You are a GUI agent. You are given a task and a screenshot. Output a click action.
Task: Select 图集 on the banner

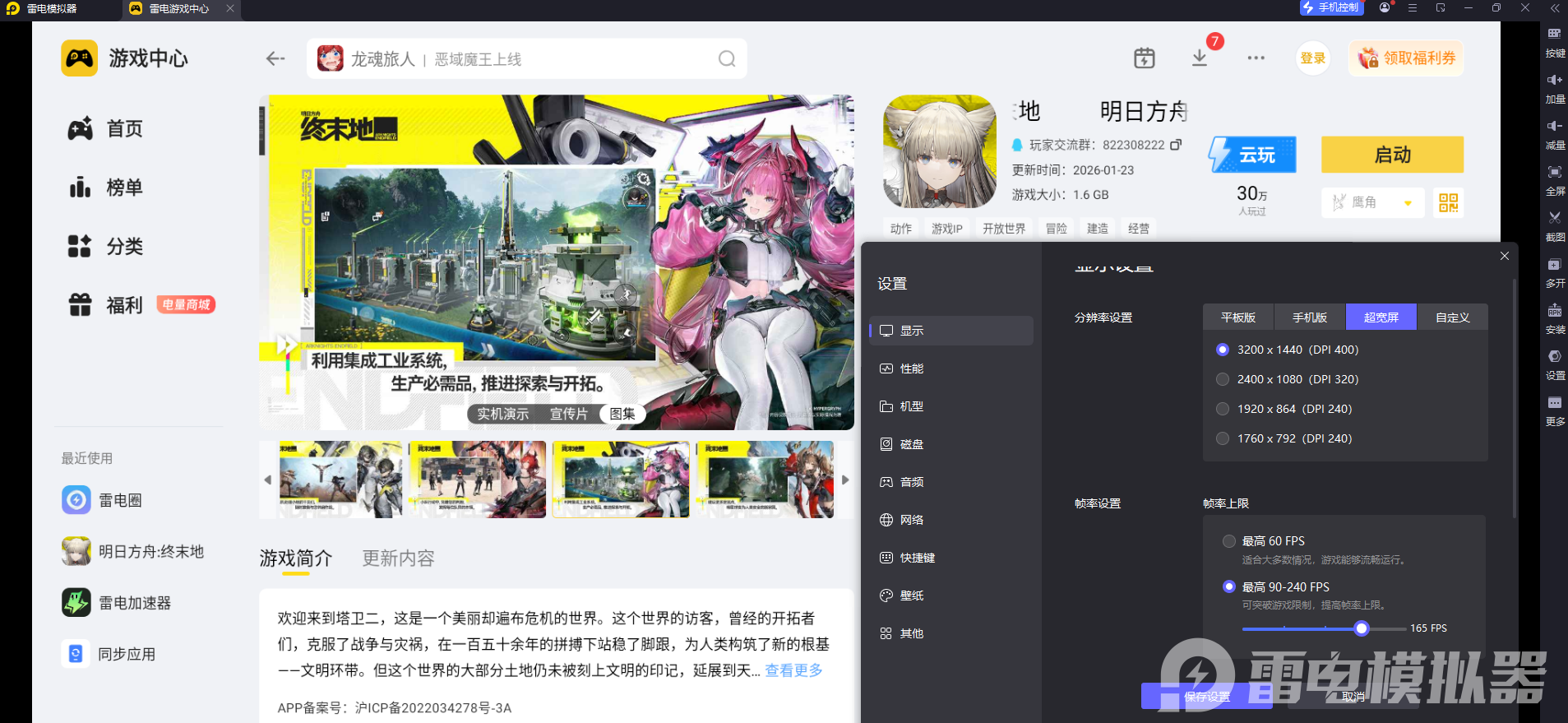pyautogui.click(x=622, y=414)
